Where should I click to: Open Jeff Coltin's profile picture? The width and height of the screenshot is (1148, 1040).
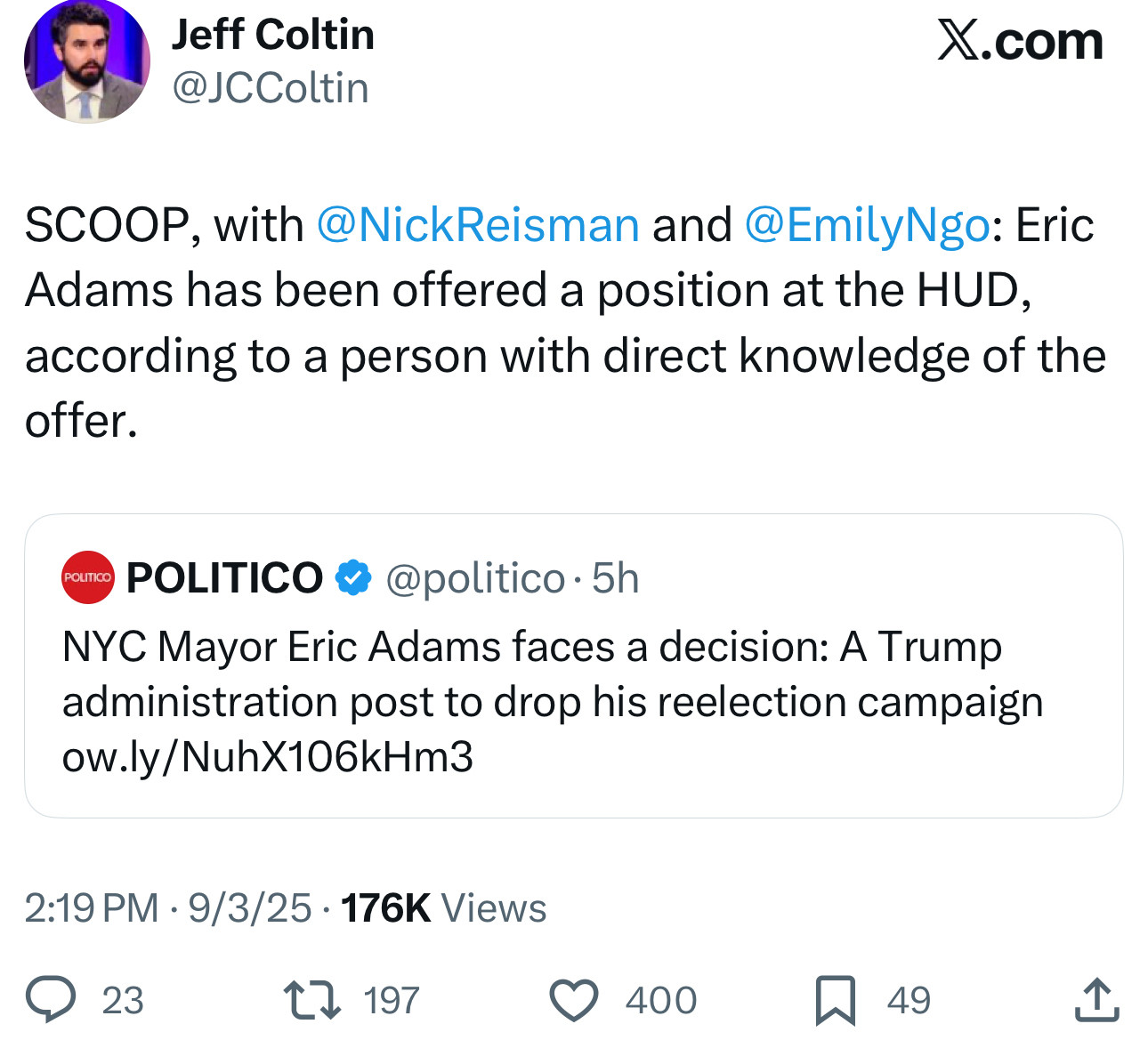pyautogui.click(x=87, y=60)
